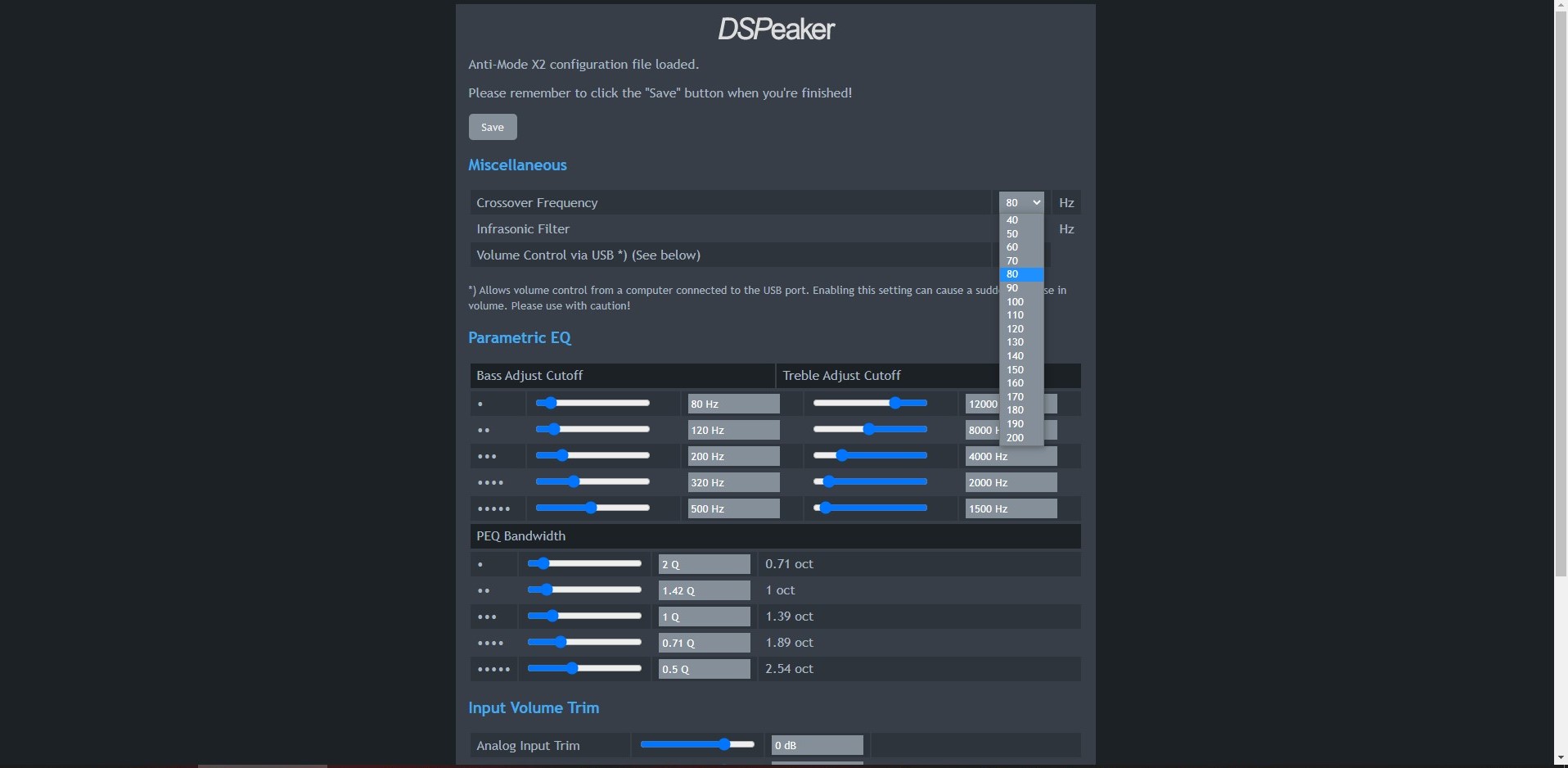Viewport: 1568px width, 768px height.
Task: Click the 500 Hz bass cutoff field
Action: pyautogui.click(x=733, y=508)
